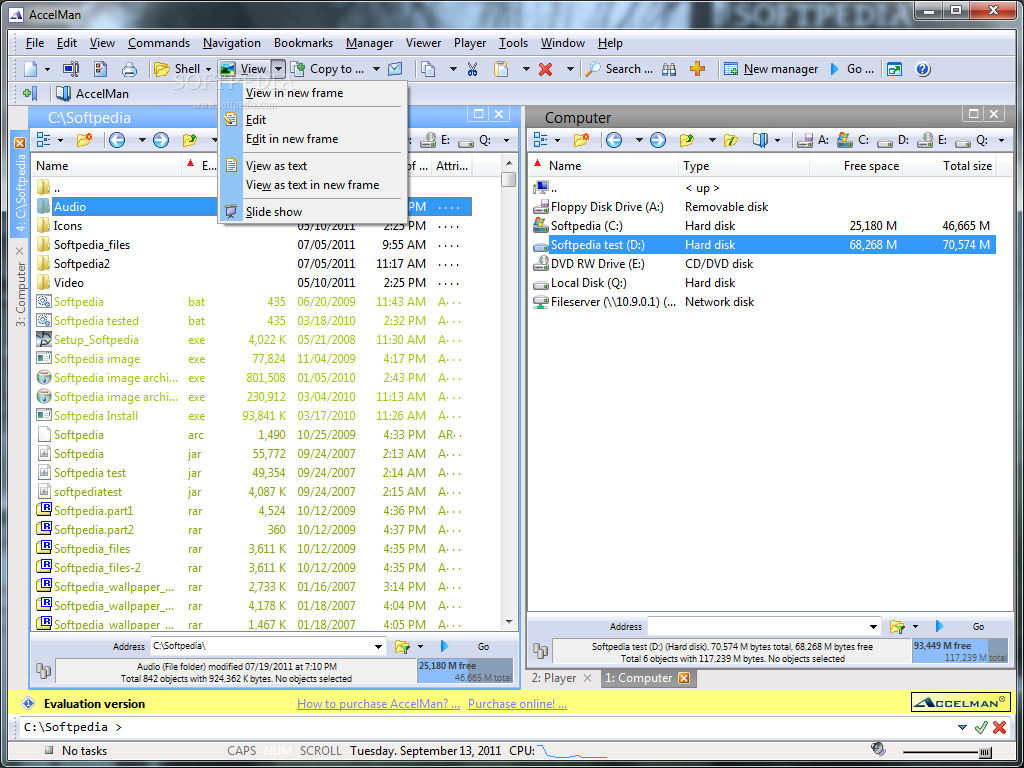Click the Copy clipboard icon in toolbar
The height and width of the screenshot is (768, 1024).
[428, 69]
